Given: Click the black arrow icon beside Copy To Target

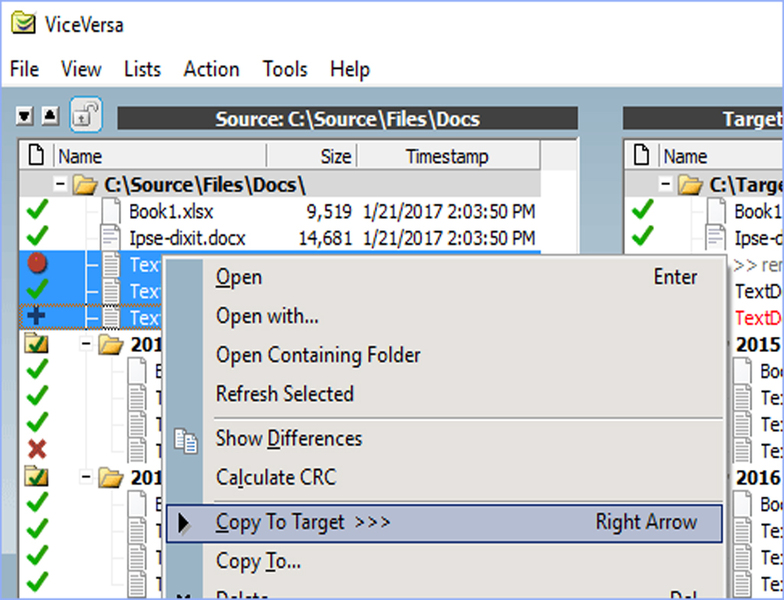Looking at the screenshot, I should (184, 523).
